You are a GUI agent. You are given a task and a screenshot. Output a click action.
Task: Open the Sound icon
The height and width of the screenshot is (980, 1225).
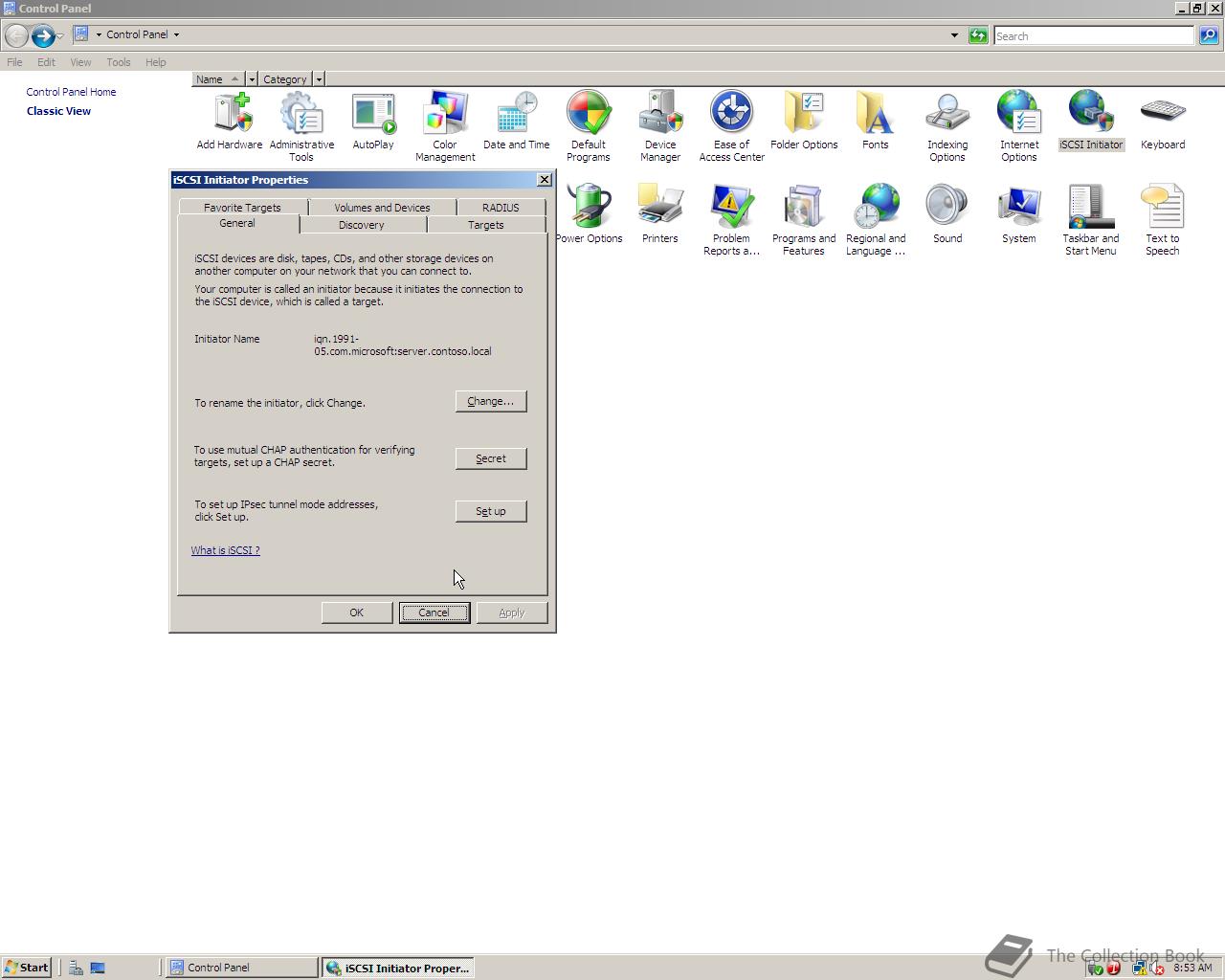click(947, 213)
